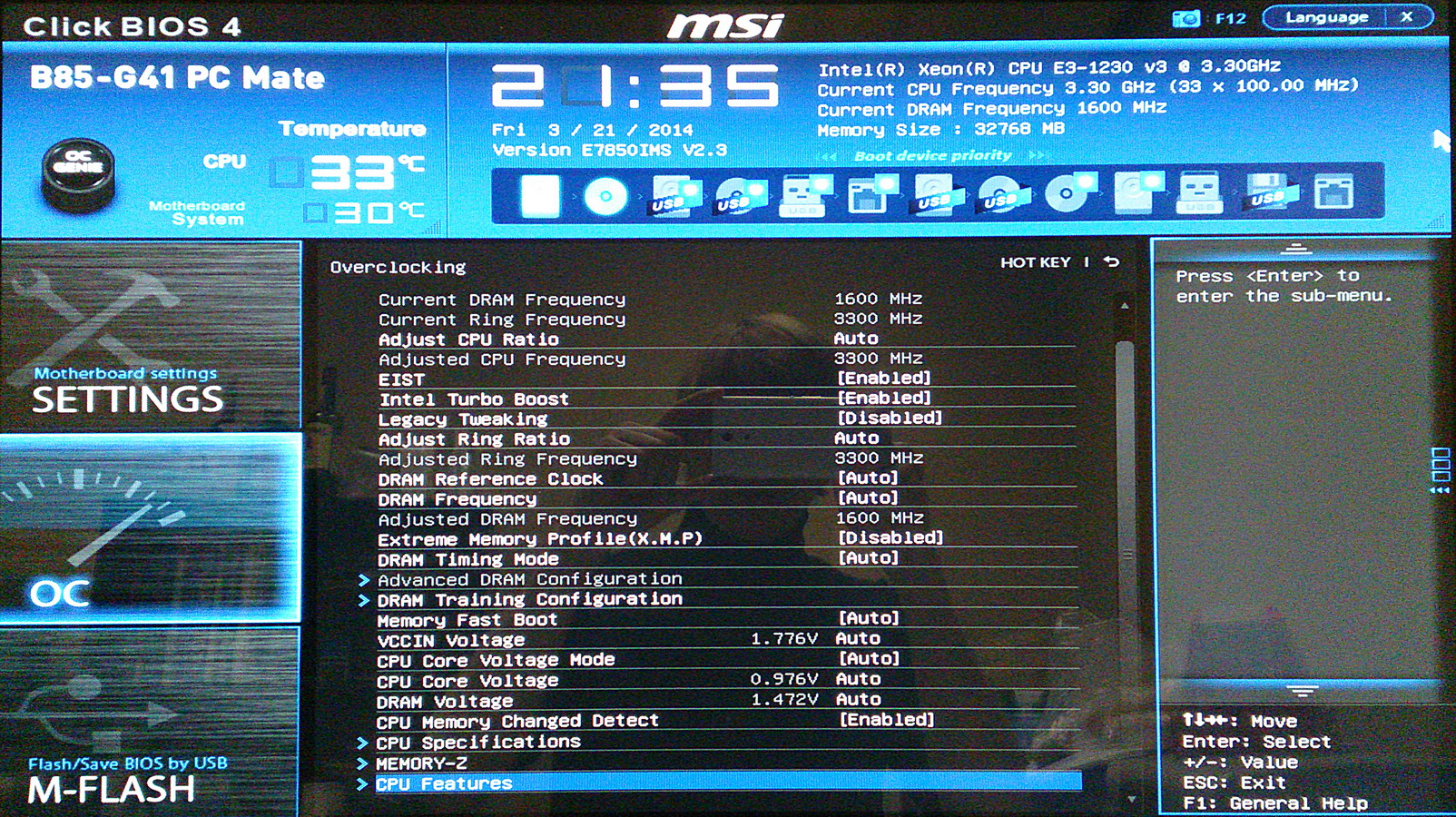1456x817 pixels.
Task: Click the Language button
Action: [1325, 17]
